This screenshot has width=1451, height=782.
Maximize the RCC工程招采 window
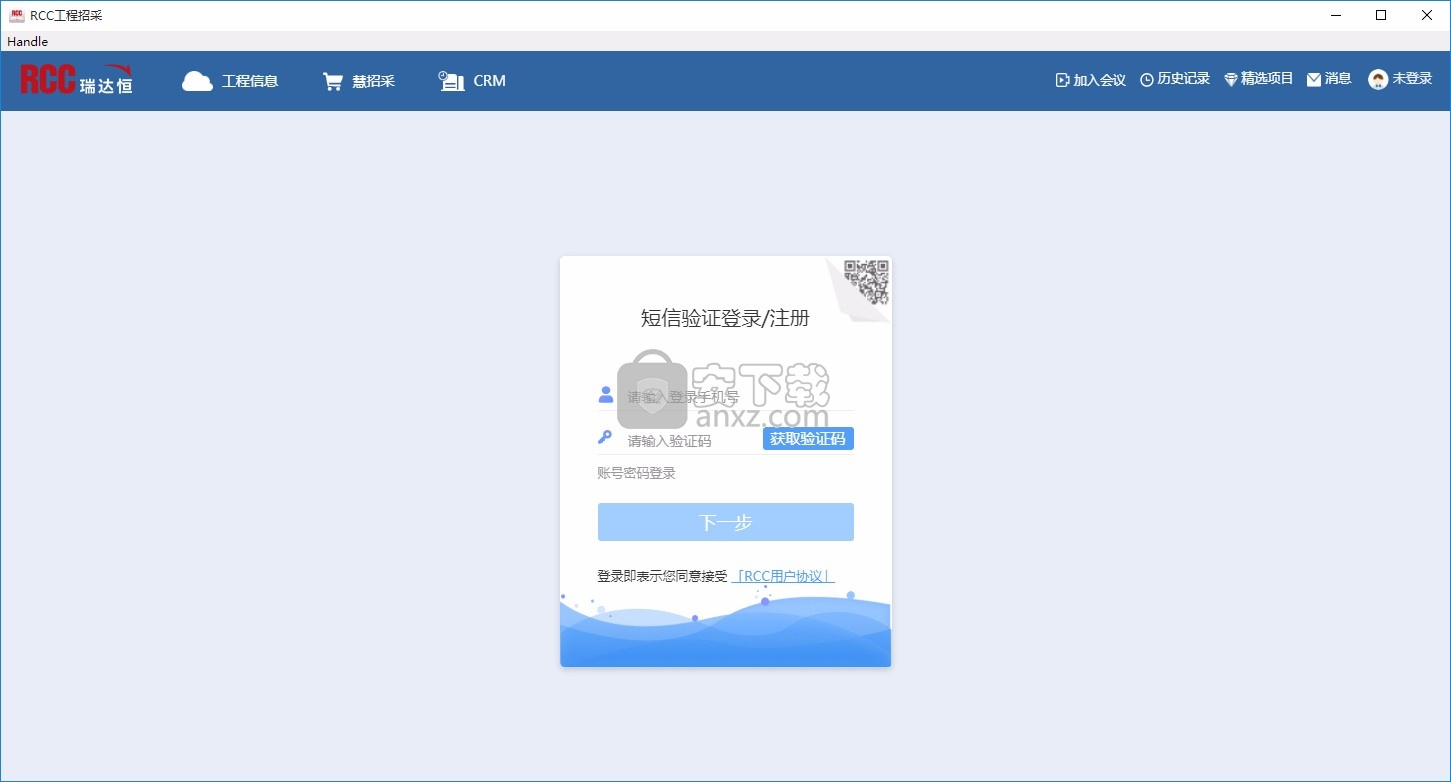click(1381, 15)
